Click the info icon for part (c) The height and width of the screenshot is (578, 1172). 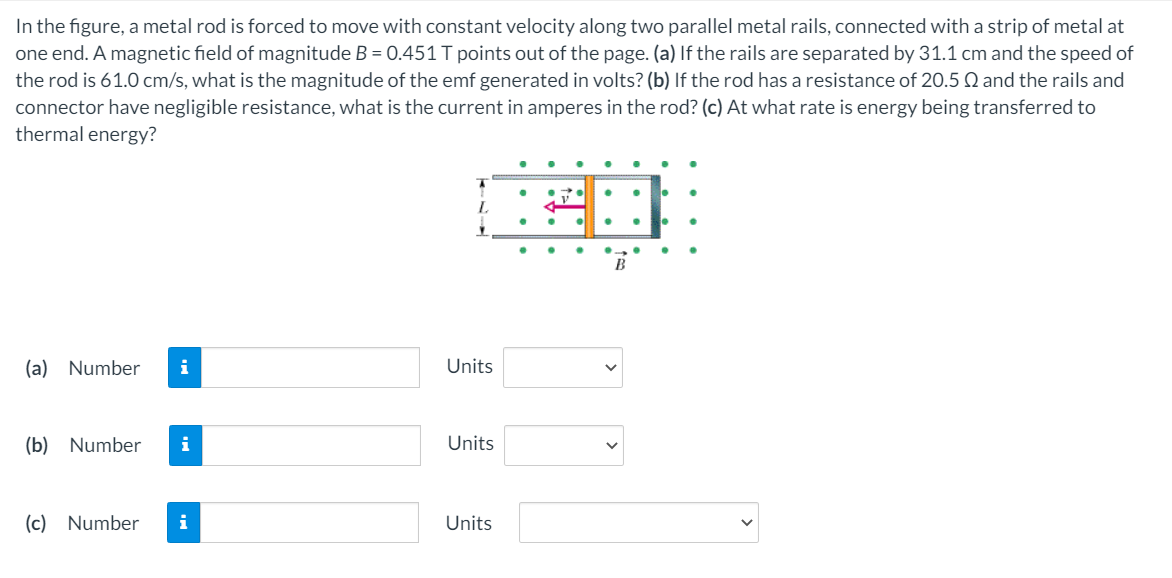click(x=183, y=523)
